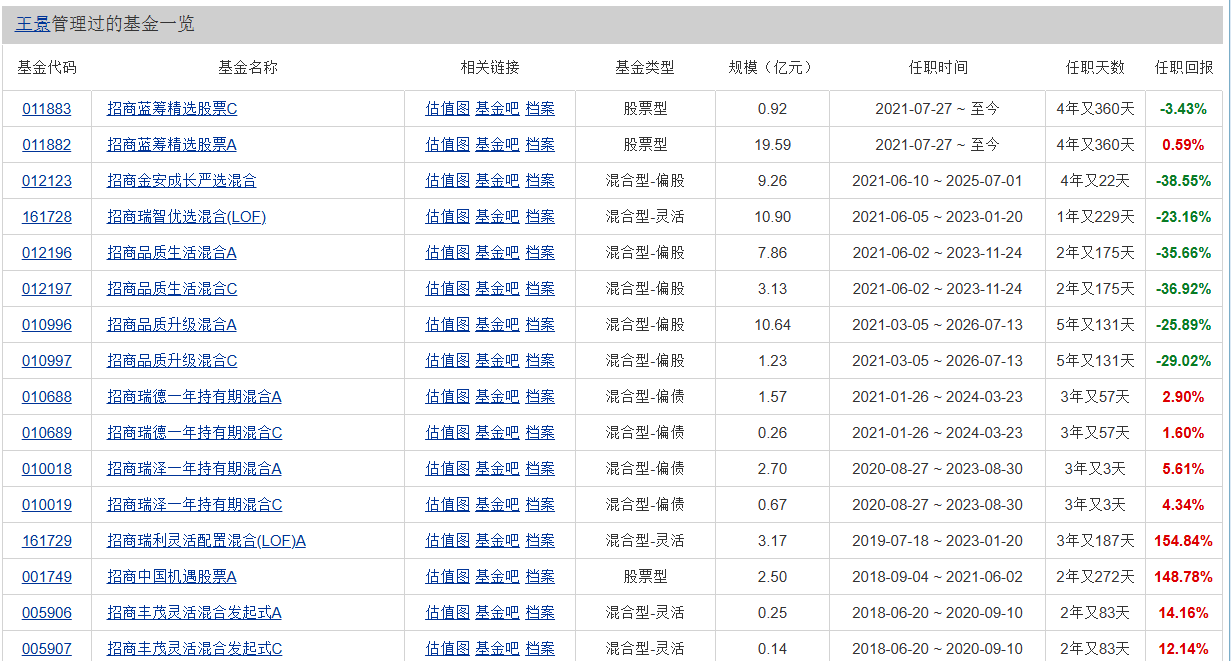
Task: Open fund code 012123 link
Action: [47, 181]
